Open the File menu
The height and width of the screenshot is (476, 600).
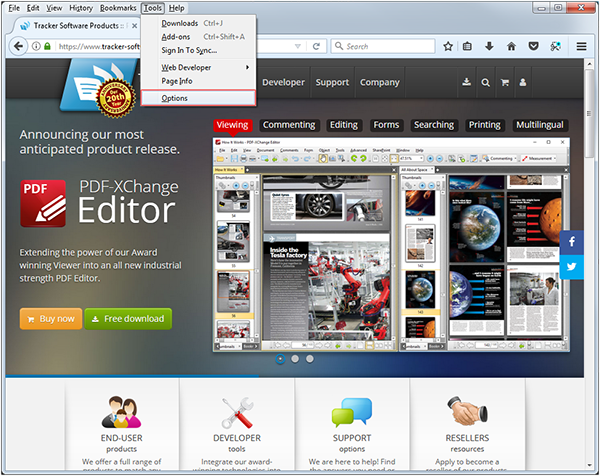point(14,8)
